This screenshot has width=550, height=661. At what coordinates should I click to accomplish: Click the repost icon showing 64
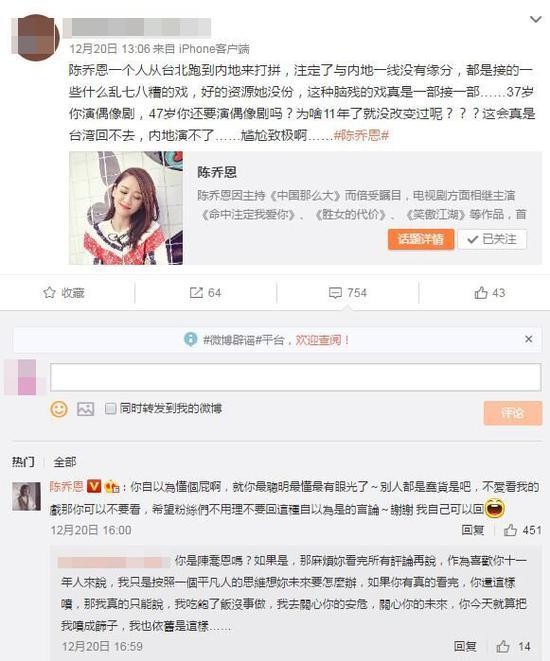(x=196, y=293)
